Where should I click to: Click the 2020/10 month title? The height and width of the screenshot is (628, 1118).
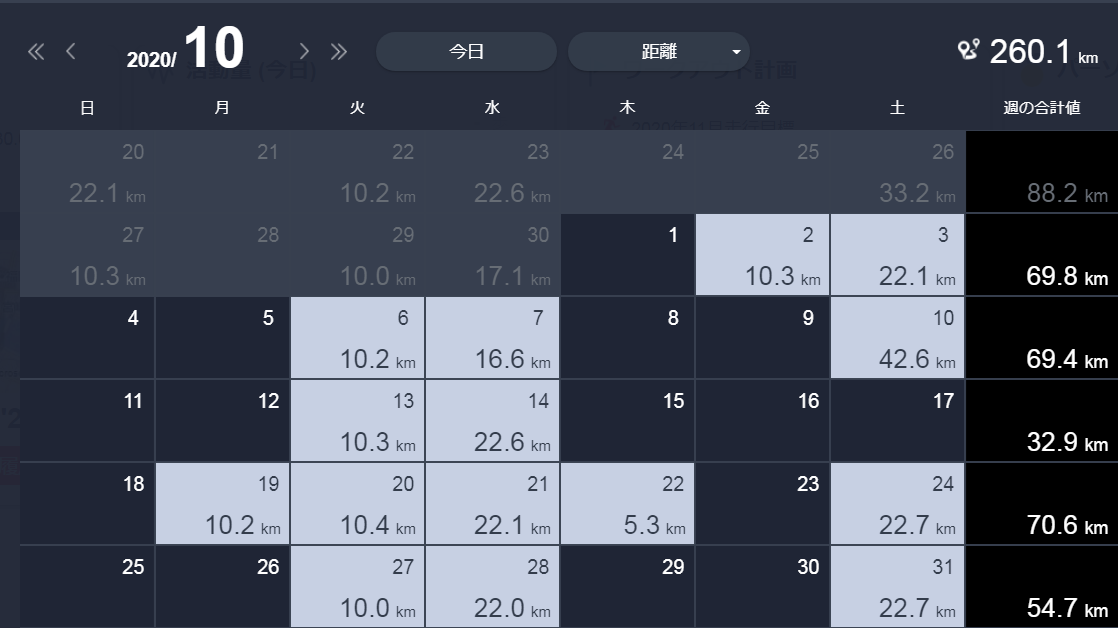click(x=187, y=50)
